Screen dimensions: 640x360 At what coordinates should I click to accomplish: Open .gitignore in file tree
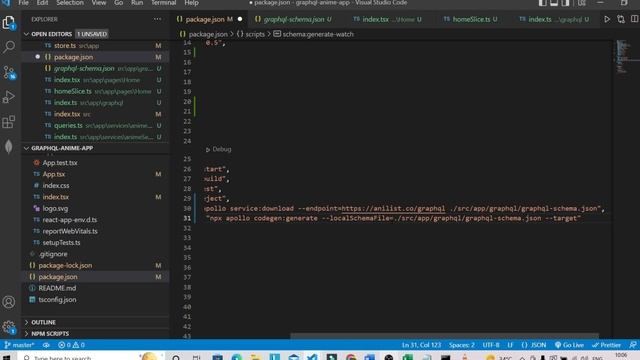pos(96,254)
